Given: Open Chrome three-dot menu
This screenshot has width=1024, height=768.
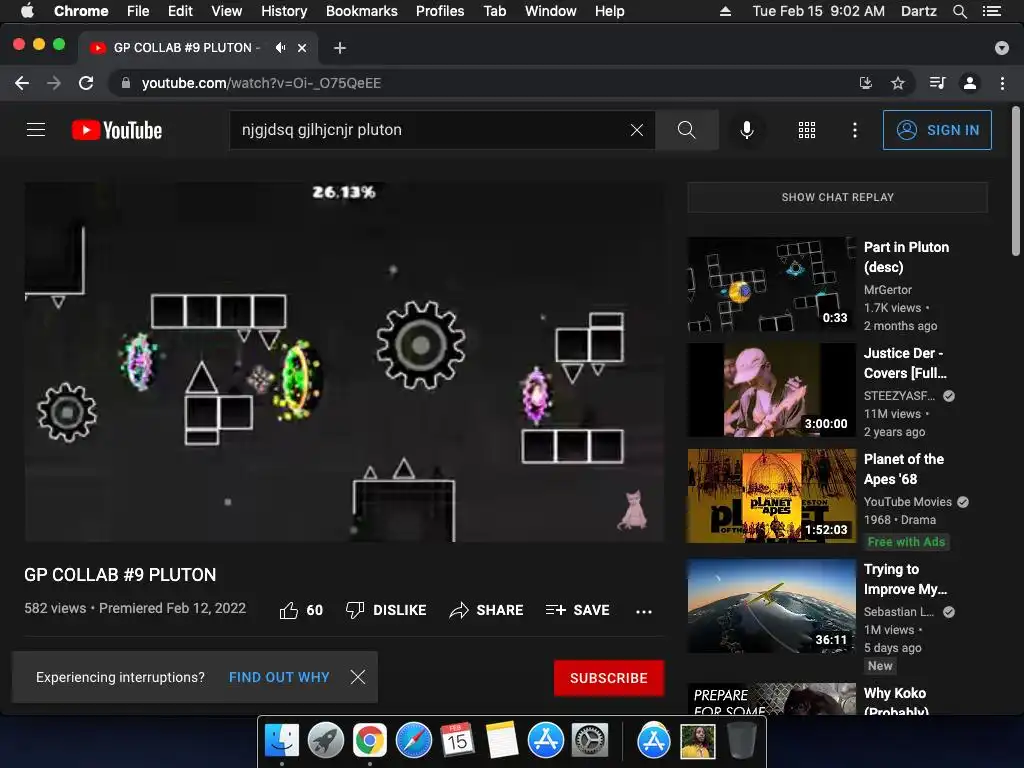Looking at the screenshot, I should click(x=1002, y=83).
